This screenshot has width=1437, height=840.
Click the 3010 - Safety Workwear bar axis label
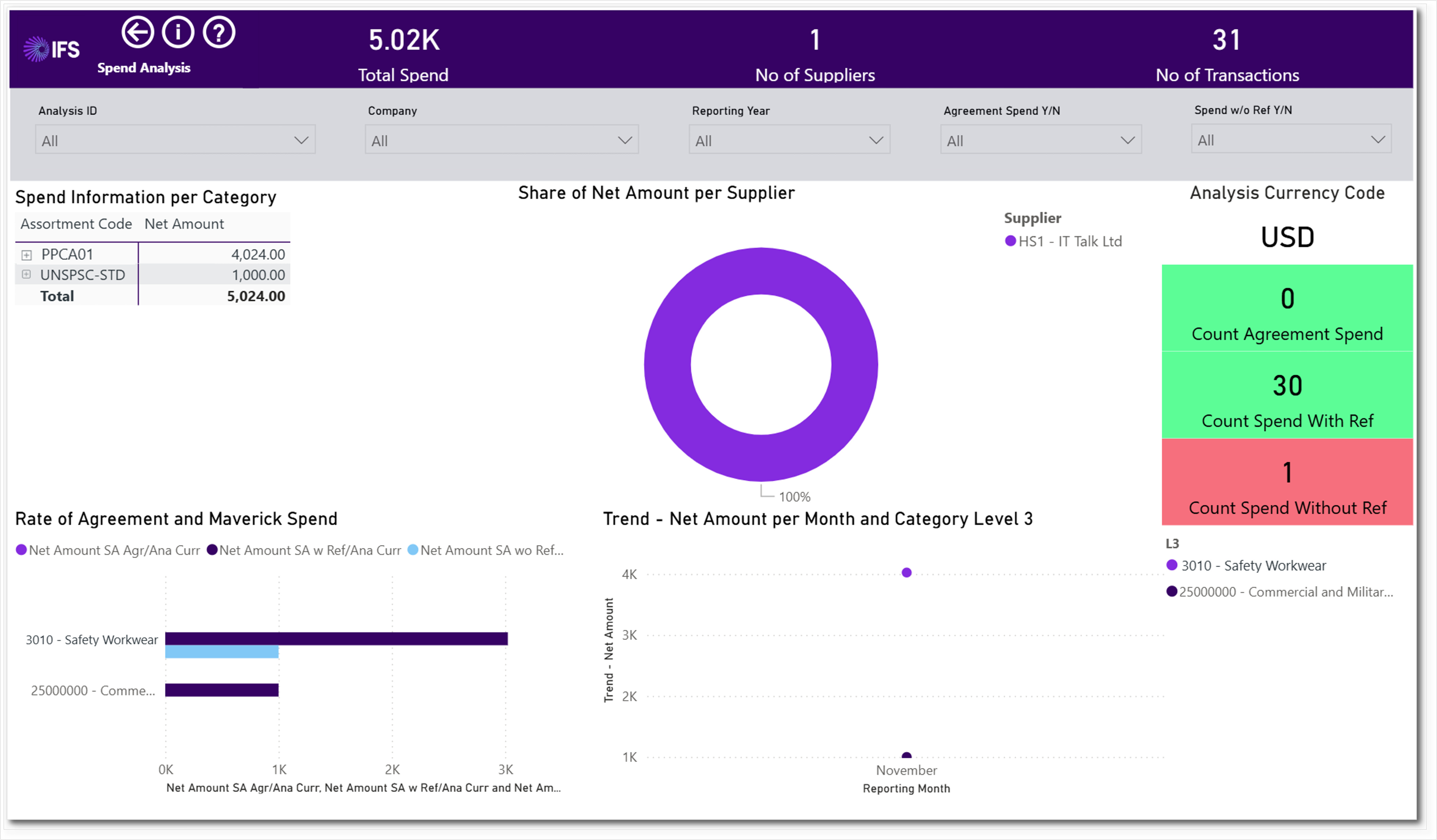pyautogui.click(x=92, y=640)
